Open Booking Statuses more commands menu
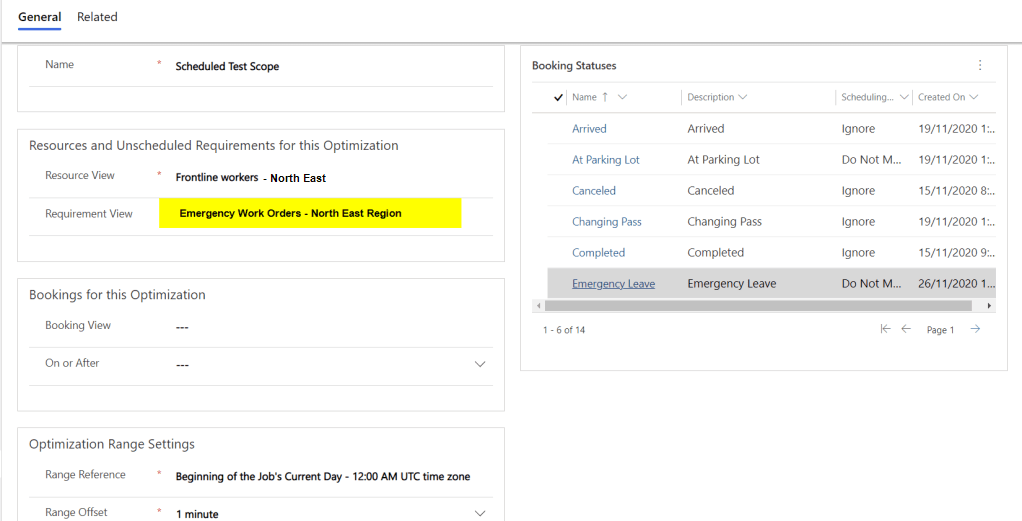 pyautogui.click(x=979, y=65)
